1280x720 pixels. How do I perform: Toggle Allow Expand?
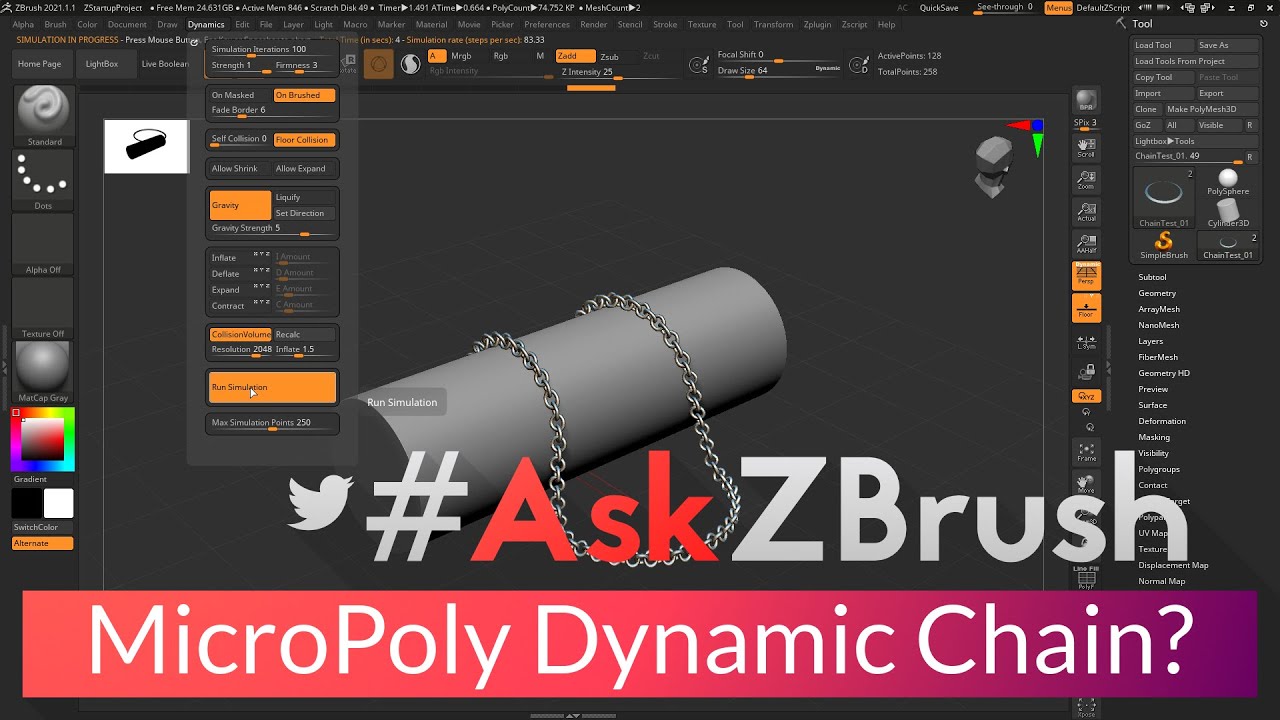[304, 169]
